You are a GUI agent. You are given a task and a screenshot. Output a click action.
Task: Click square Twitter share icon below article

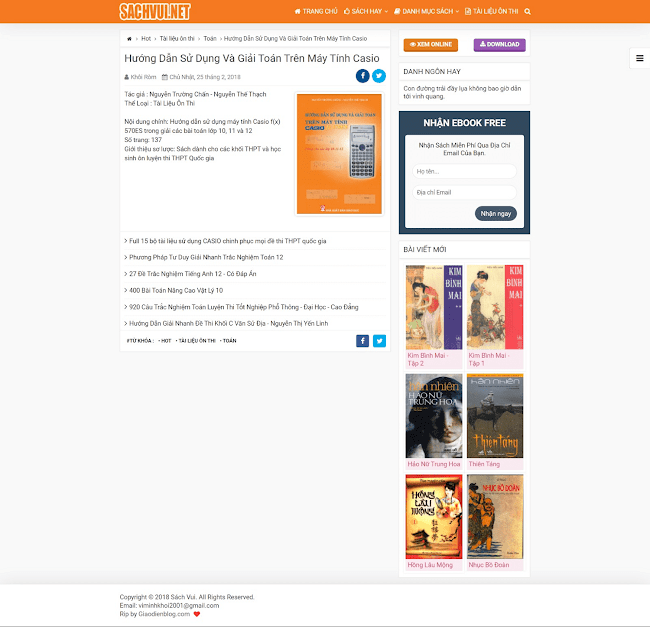tap(379, 341)
